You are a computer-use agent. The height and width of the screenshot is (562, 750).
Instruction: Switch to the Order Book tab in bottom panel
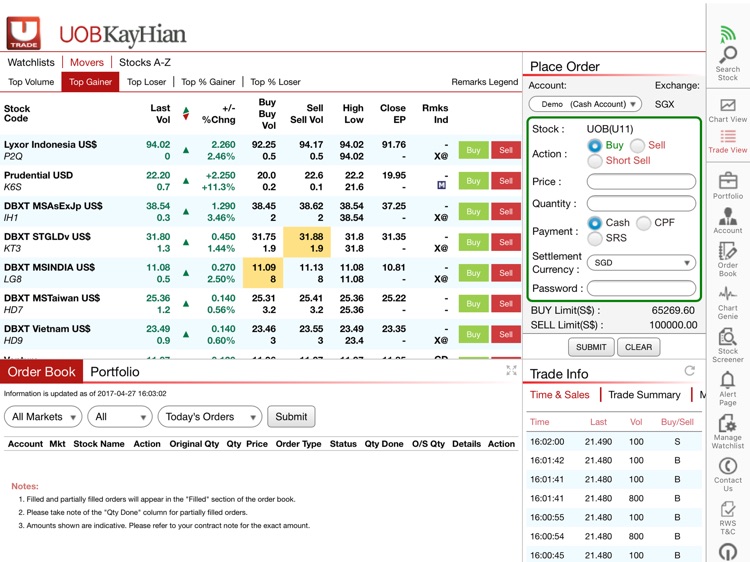tap(42, 372)
